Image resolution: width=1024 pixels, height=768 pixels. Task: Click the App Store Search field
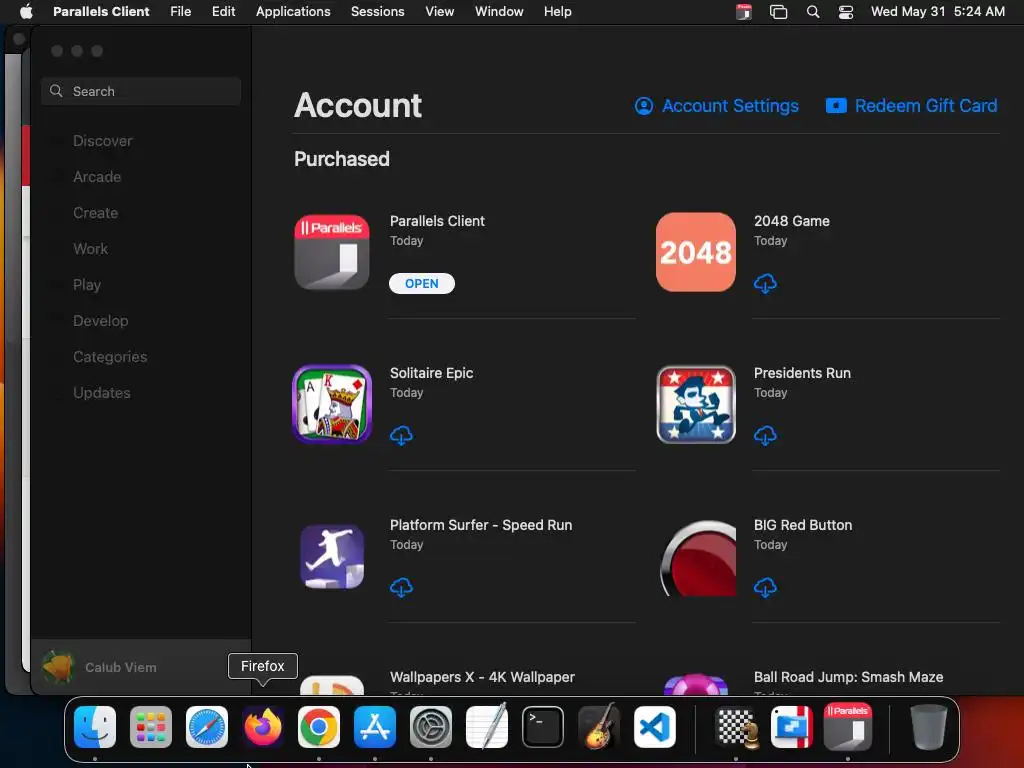(x=141, y=91)
